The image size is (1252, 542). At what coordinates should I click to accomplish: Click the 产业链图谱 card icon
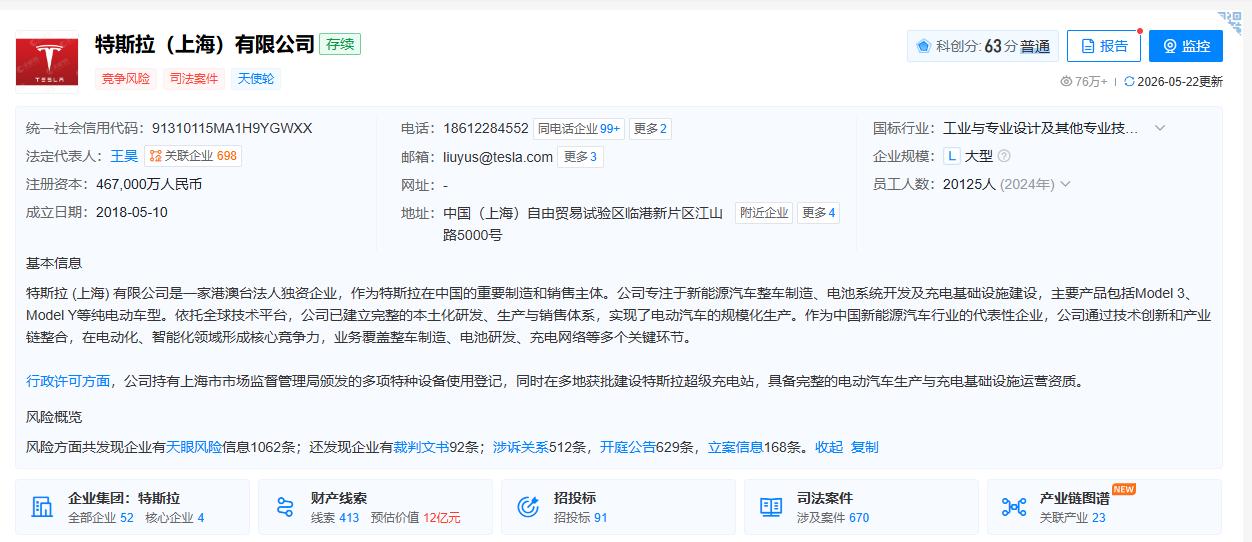(x=1014, y=507)
